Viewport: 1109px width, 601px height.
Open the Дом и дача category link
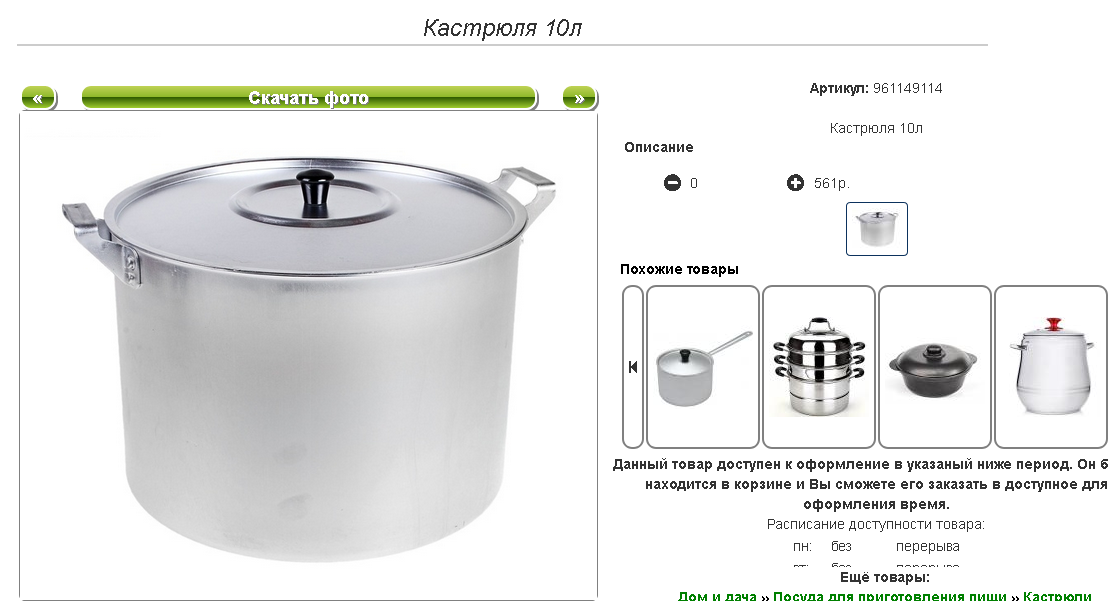[717, 596]
